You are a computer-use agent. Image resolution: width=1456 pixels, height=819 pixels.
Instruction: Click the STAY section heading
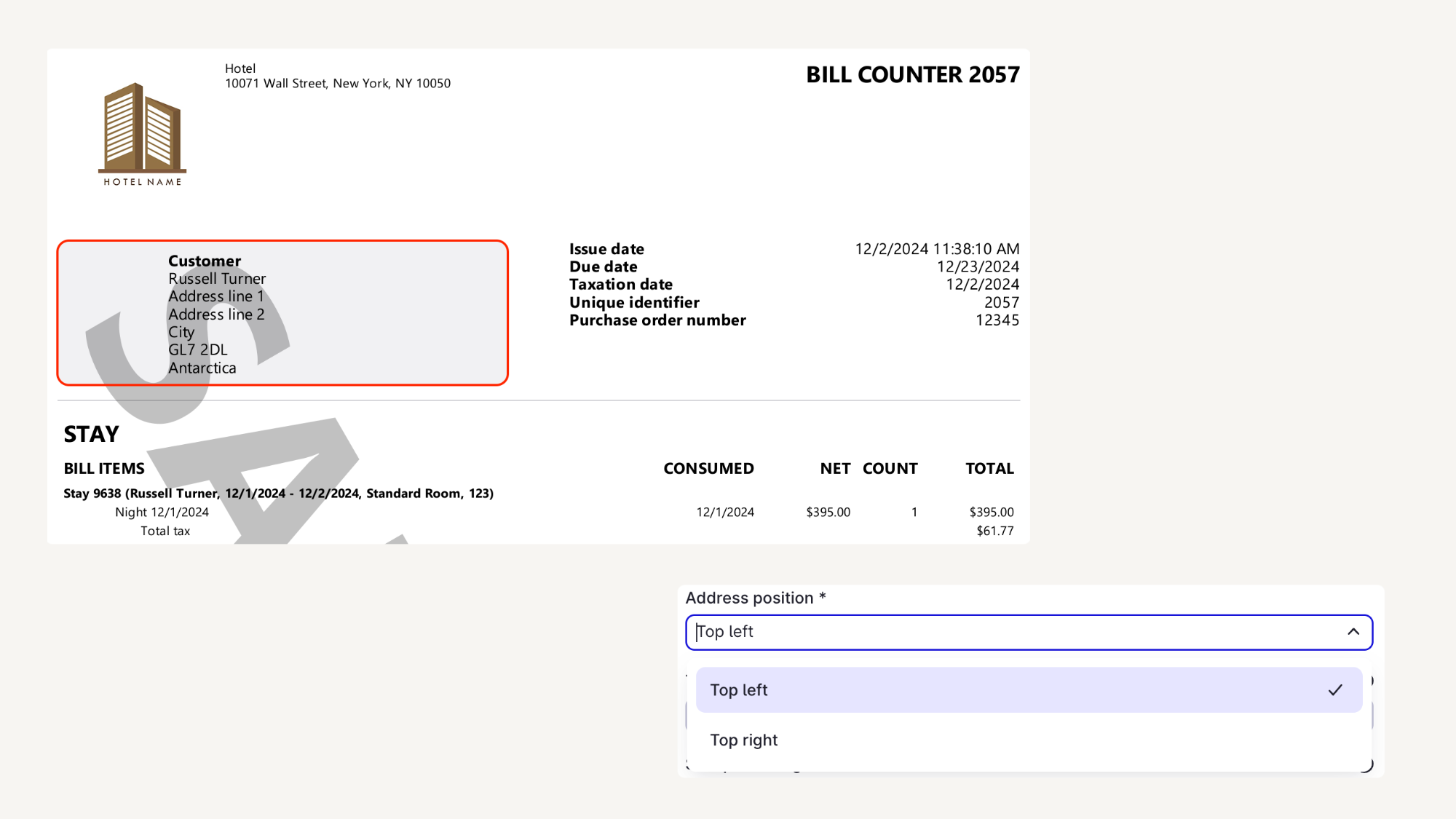91,435
